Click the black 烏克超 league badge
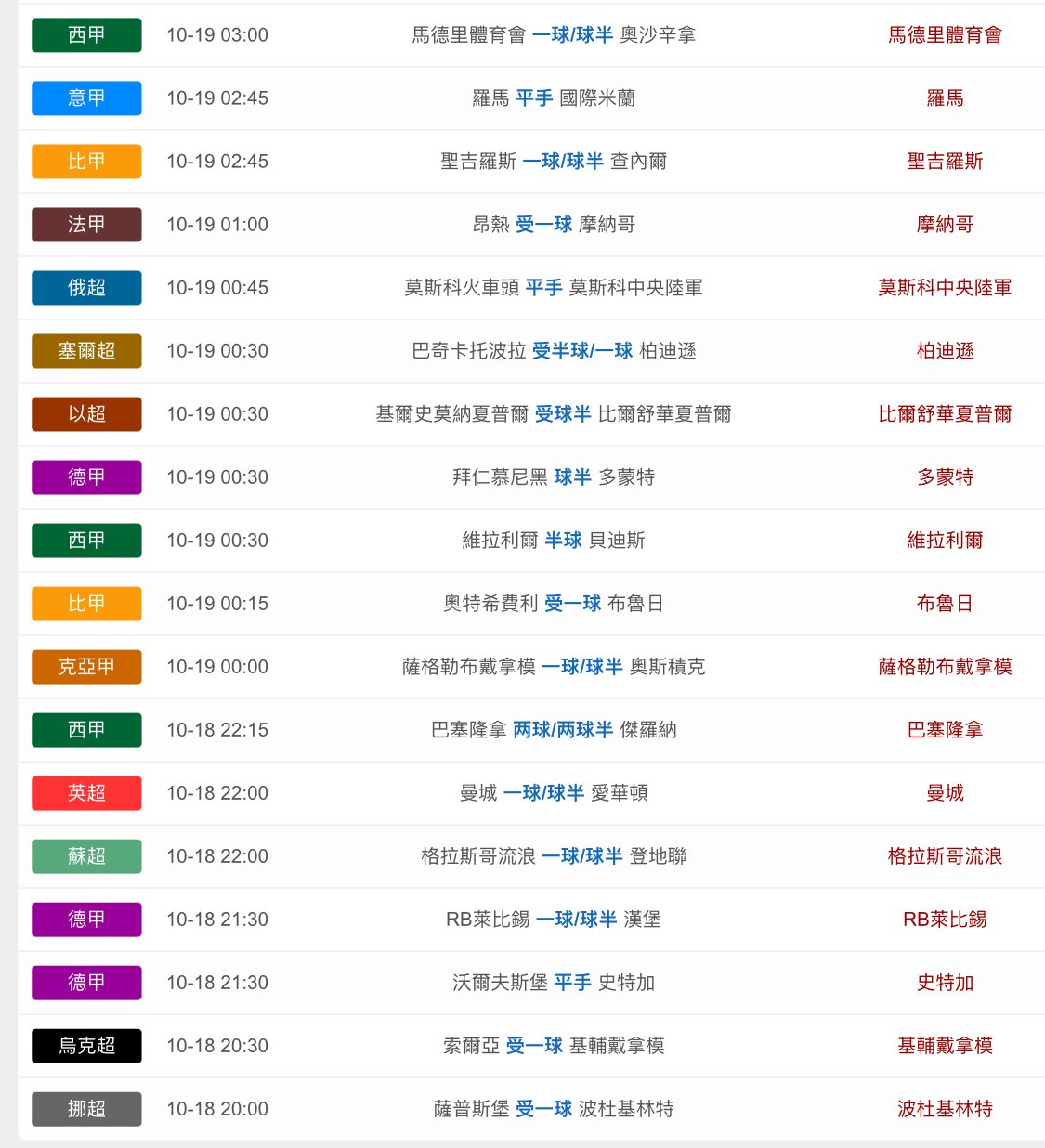 point(86,1046)
